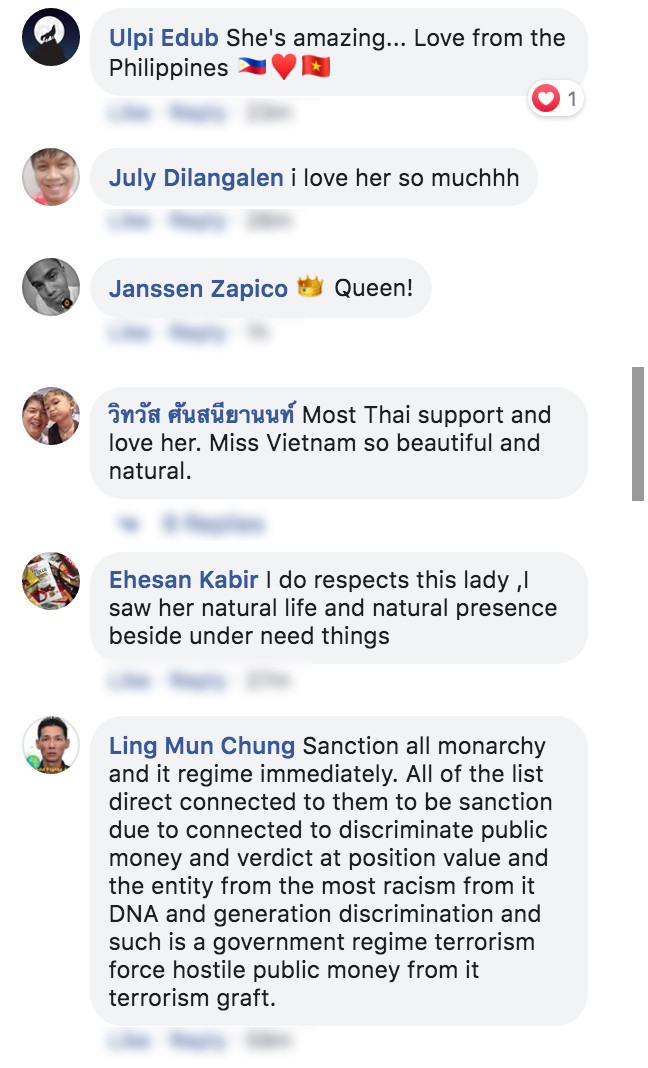Image resolution: width=648 pixels, height=1068 pixels.
Task: Open the Ehesan Kabir name link
Action: coord(183,580)
